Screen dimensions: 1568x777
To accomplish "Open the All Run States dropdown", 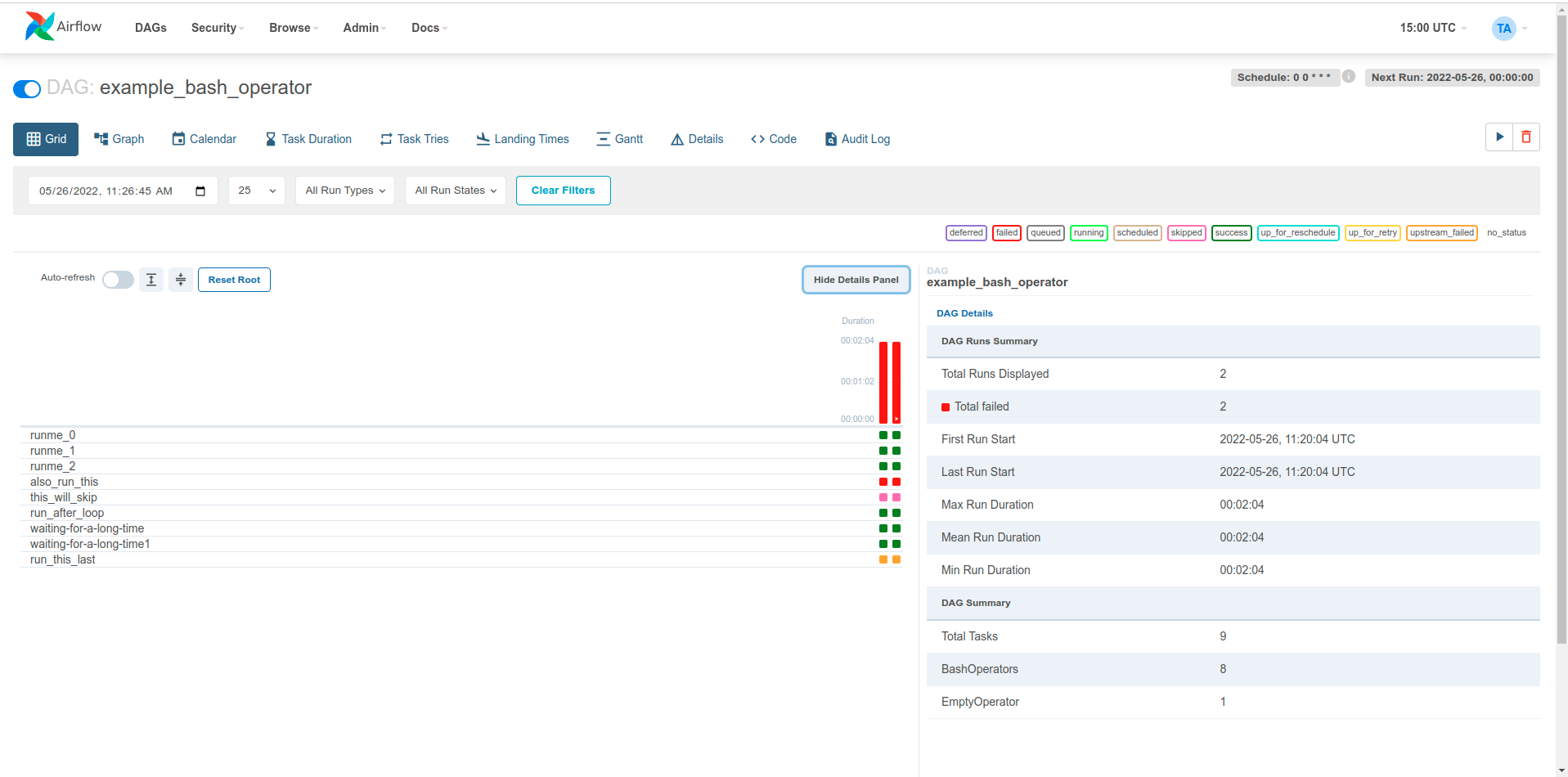I will click(x=456, y=191).
